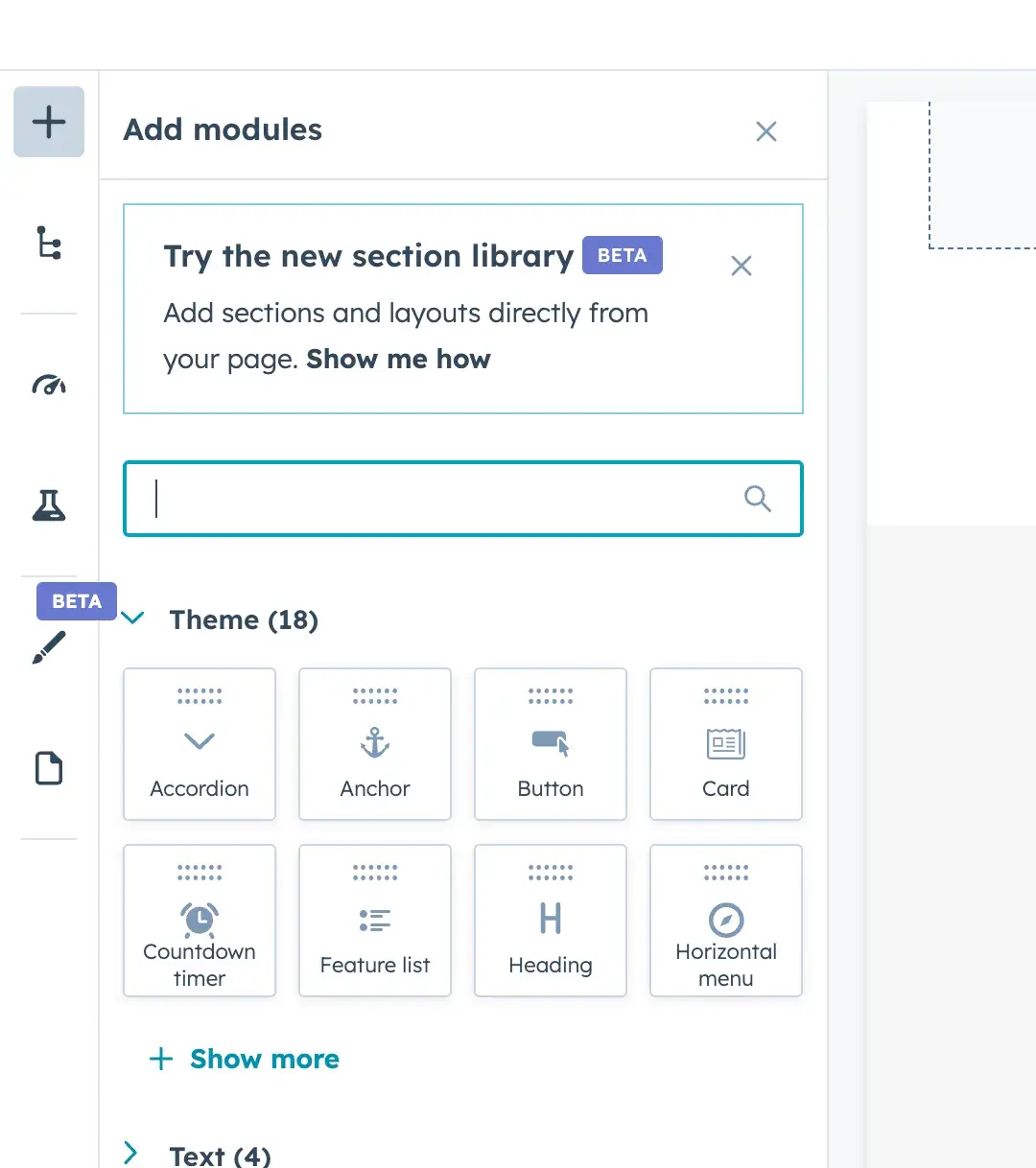Open the Add modules sidebar icon
1036x1168 pixels.
coord(48,121)
